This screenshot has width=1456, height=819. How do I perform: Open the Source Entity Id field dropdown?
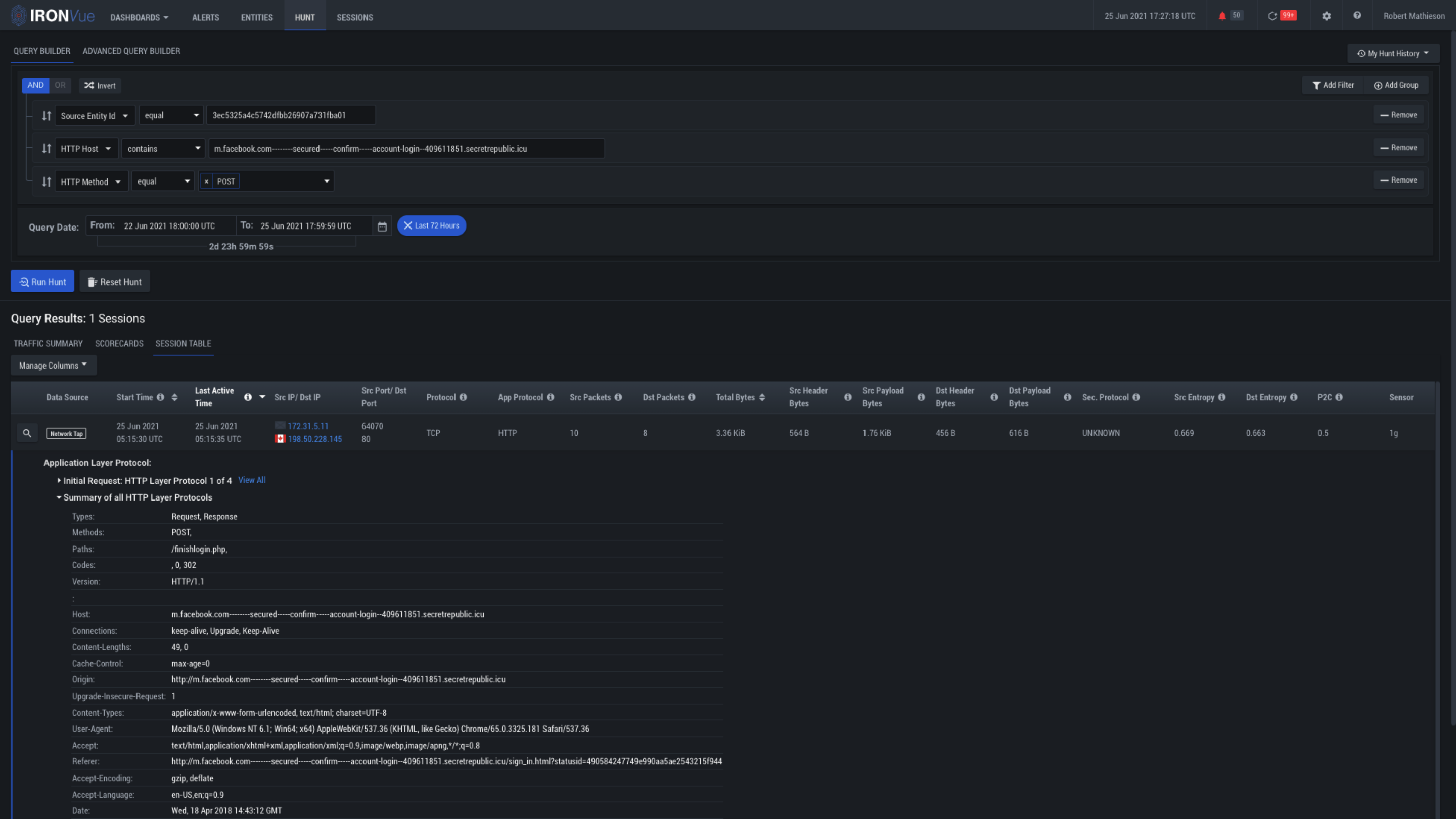pyautogui.click(x=95, y=116)
